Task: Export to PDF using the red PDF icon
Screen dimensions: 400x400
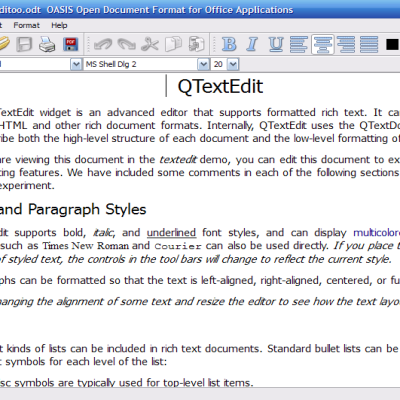Action: tap(70, 44)
